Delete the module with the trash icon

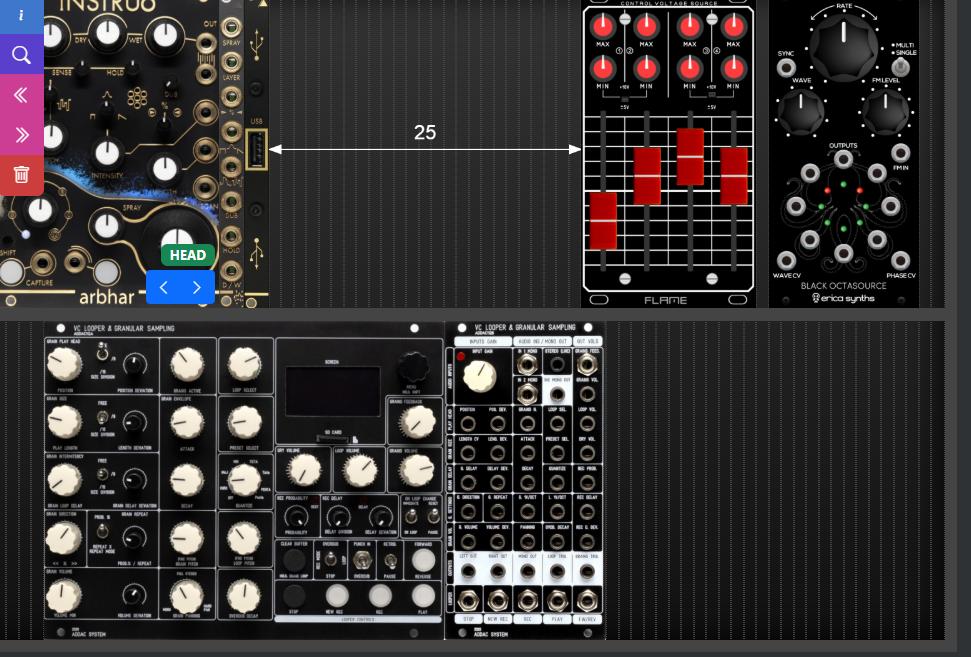[22, 175]
